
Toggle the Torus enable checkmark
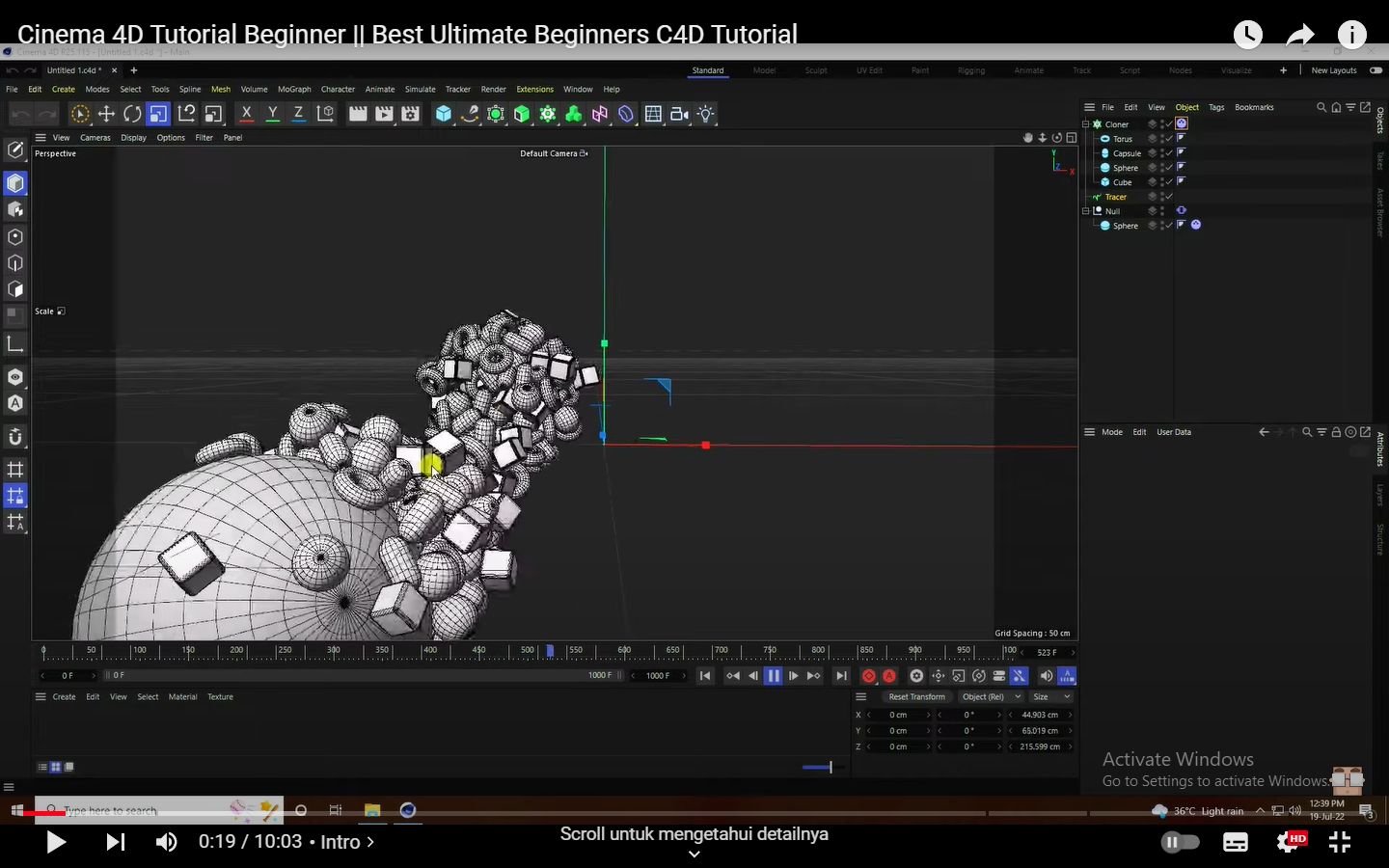(1168, 139)
